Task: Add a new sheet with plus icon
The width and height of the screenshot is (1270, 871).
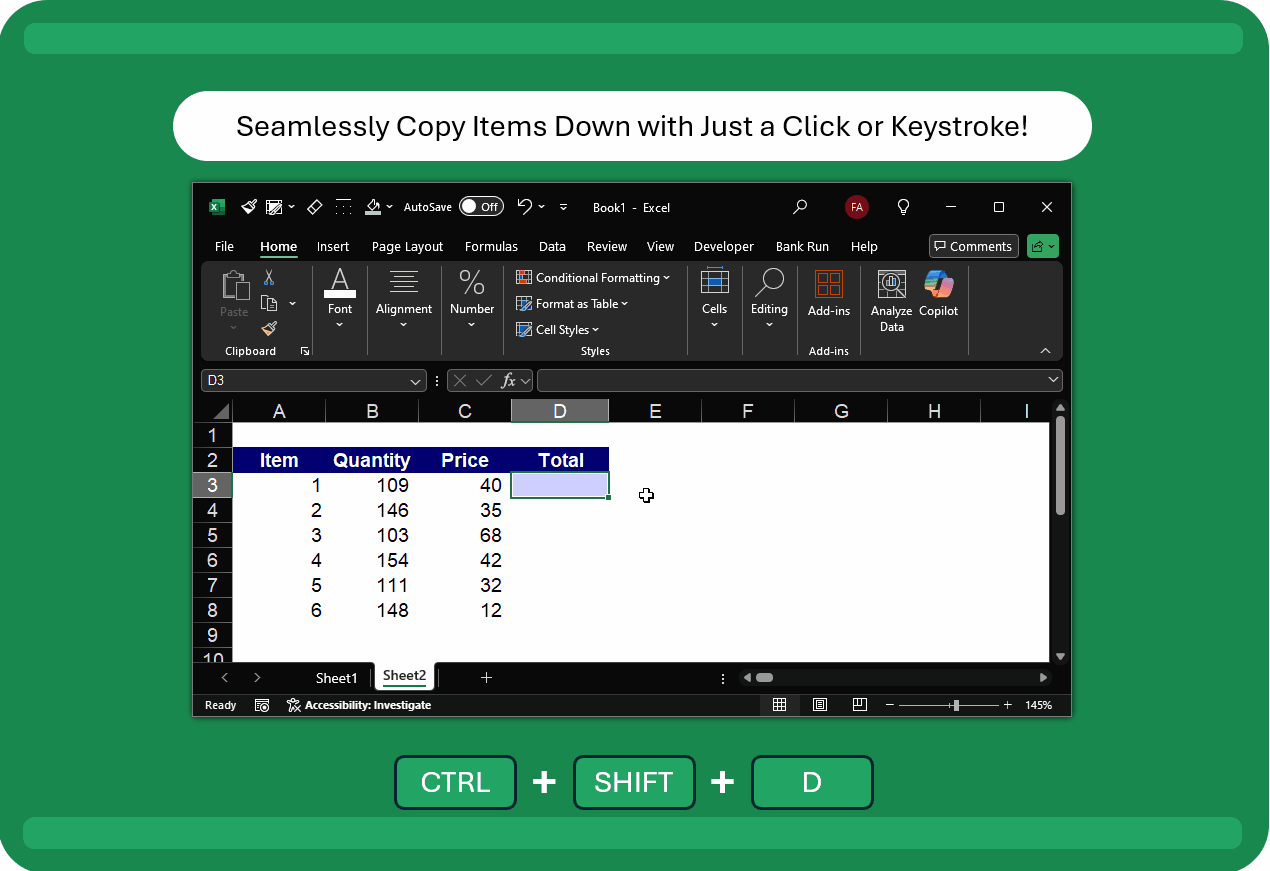Action: [486, 678]
